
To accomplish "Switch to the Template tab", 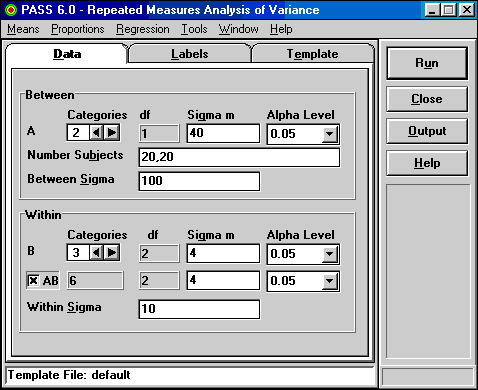I will pyautogui.click(x=312, y=54).
